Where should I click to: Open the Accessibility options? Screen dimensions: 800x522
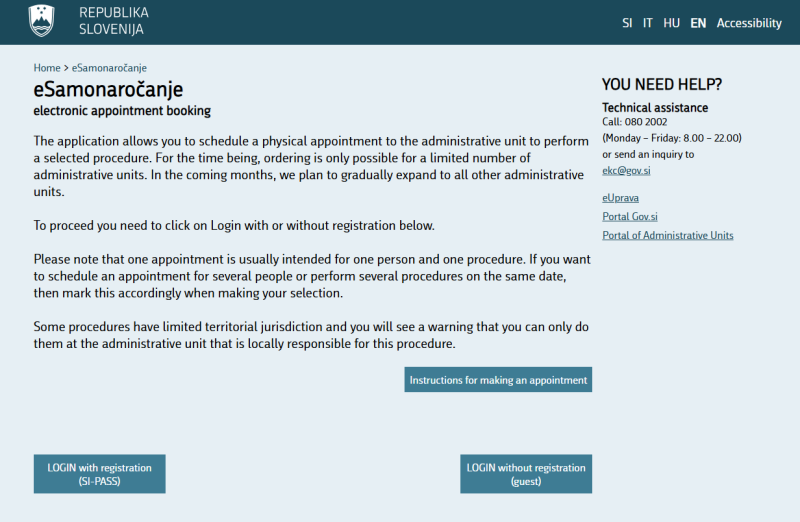point(749,23)
